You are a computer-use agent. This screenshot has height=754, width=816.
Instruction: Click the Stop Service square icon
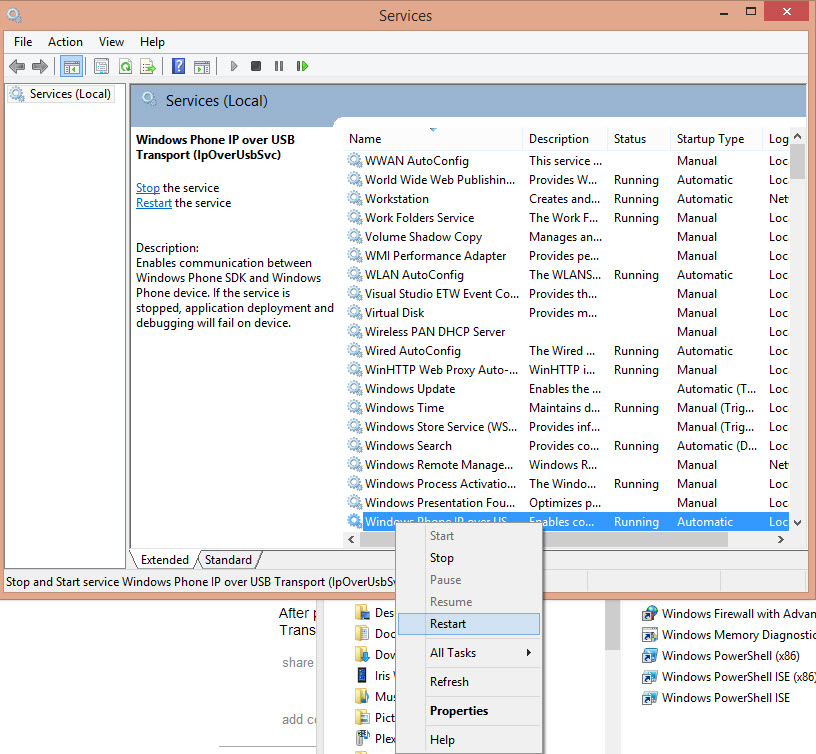pyautogui.click(x=256, y=66)
